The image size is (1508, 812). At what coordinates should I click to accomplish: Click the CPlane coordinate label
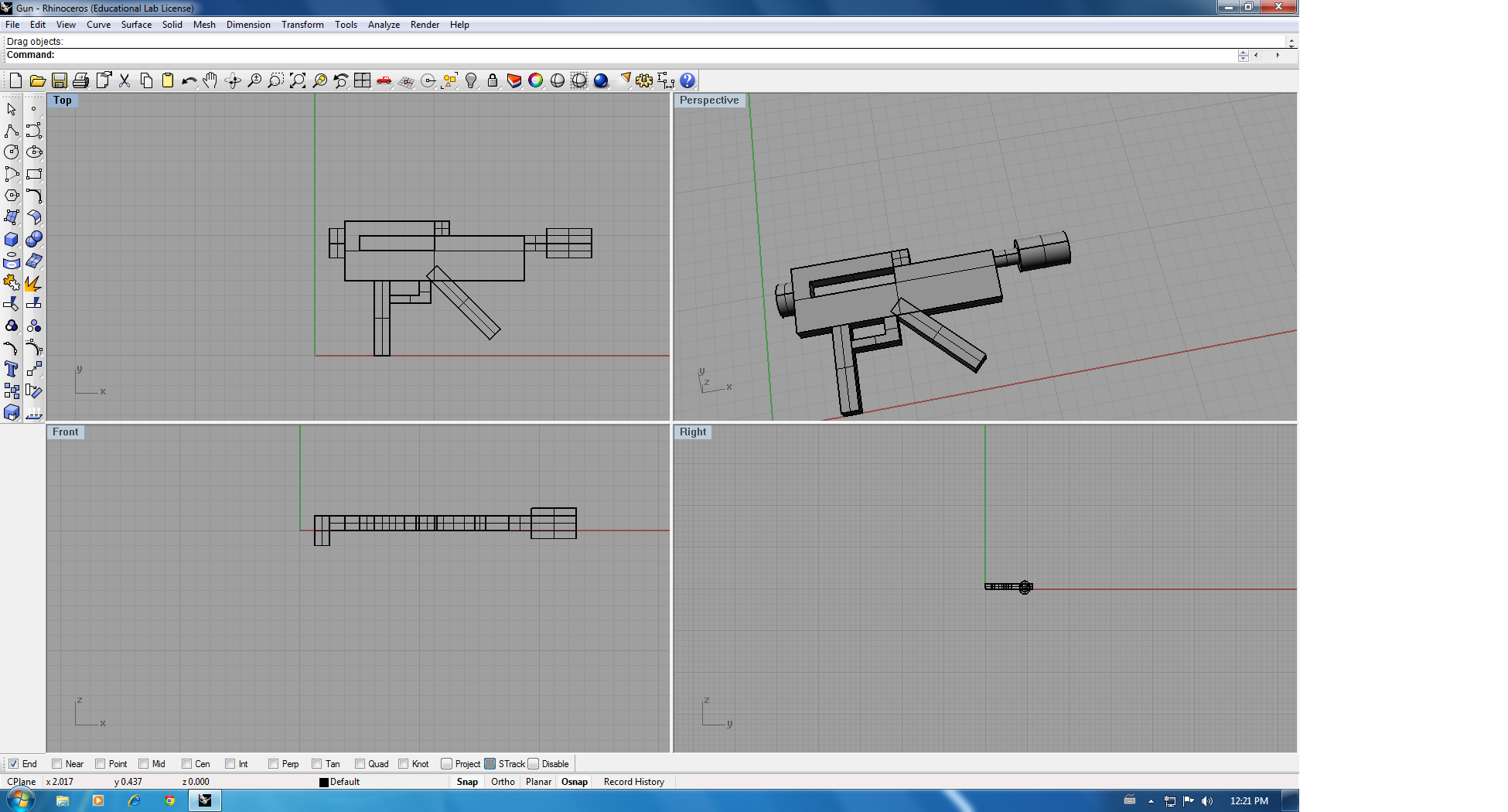tap(22, 782)
